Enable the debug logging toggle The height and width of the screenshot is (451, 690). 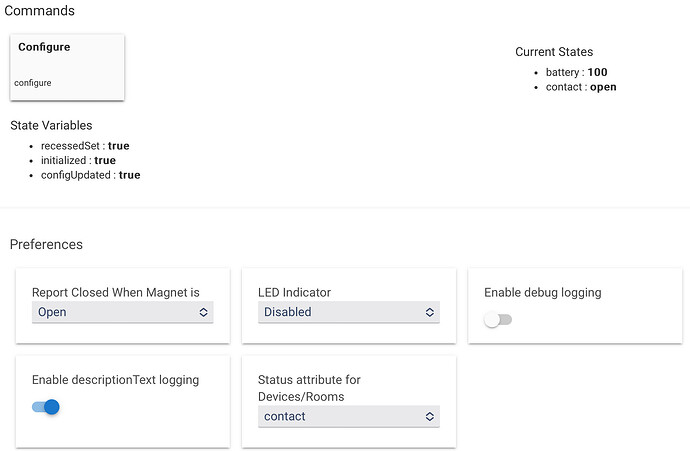pyautogui.click(x=497, y=320)
